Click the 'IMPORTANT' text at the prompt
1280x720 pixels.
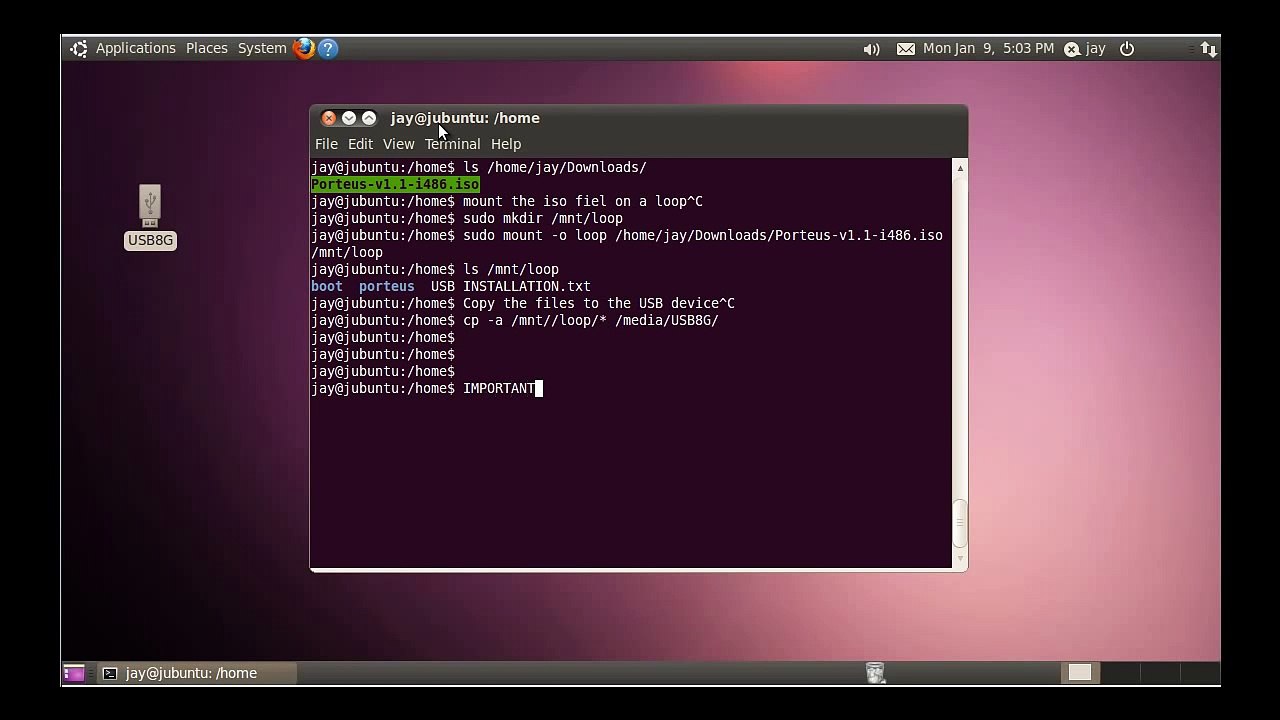pos(499,388)
